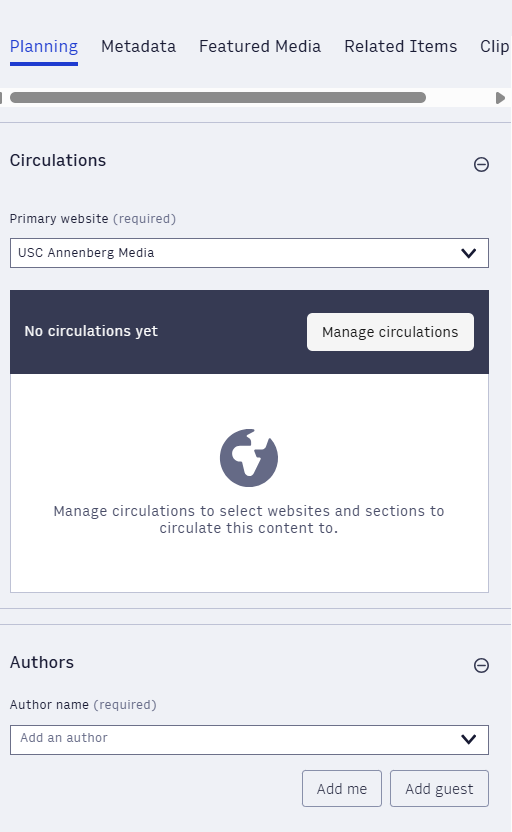
Task: Select the partially visible Clip tab
Action: (x=495, y=47)
